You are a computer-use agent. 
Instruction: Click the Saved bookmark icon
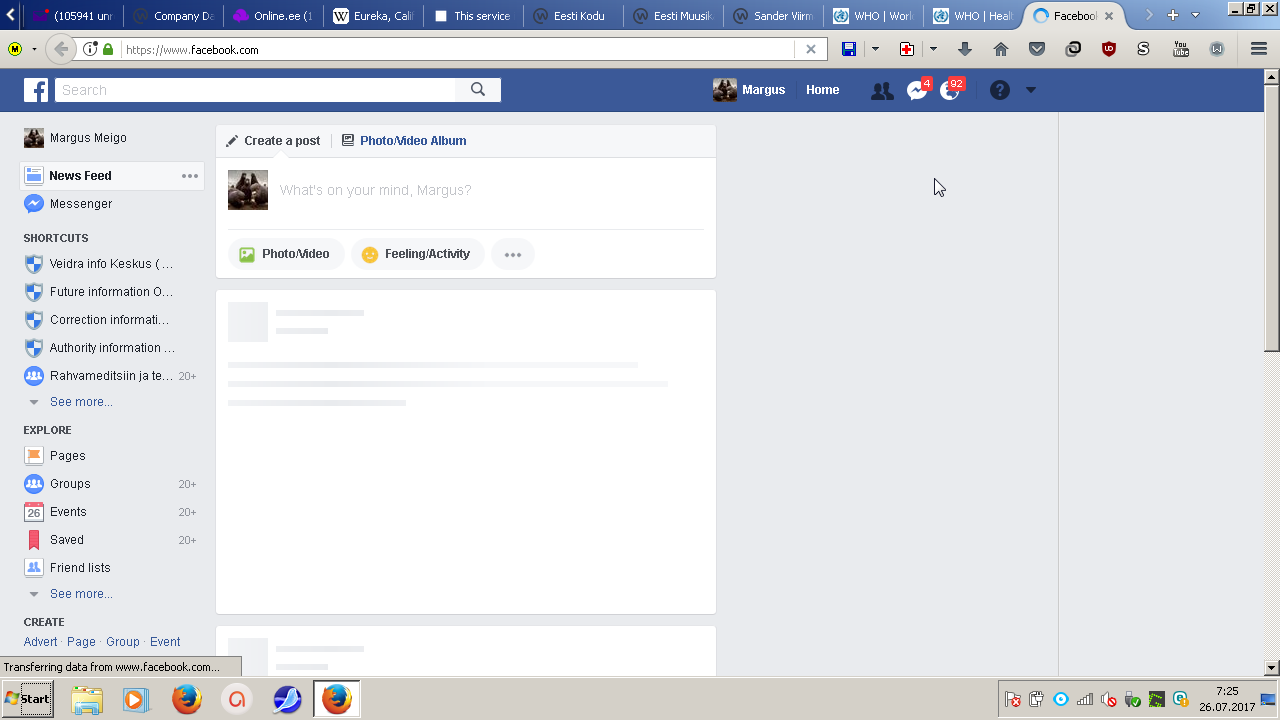(x=34, y=540)
